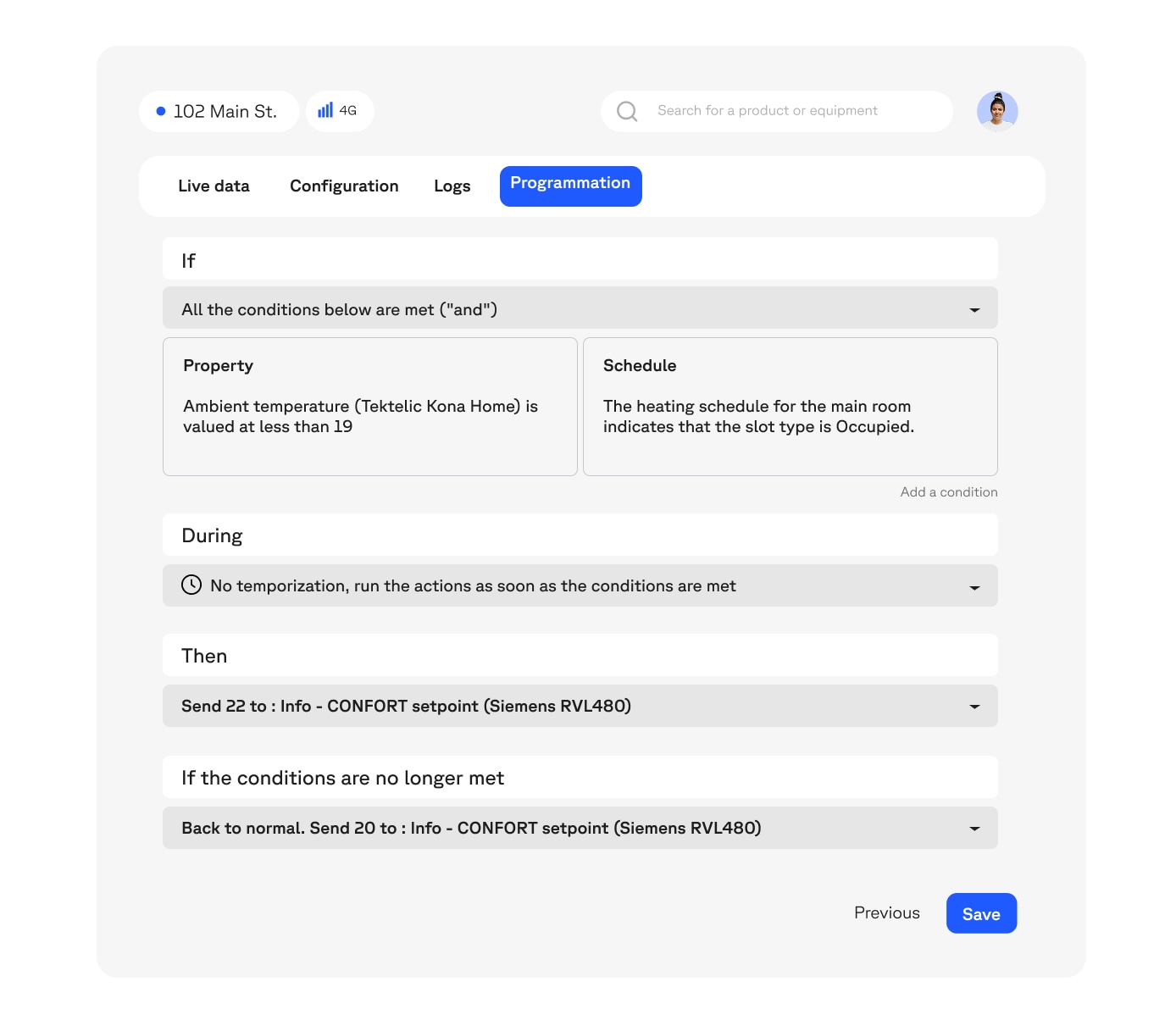Open the 'Back to normal' action dropdown
The width and height of the screenshot is (1176, 1015).
pyautogui.click(x=974, y=829)
